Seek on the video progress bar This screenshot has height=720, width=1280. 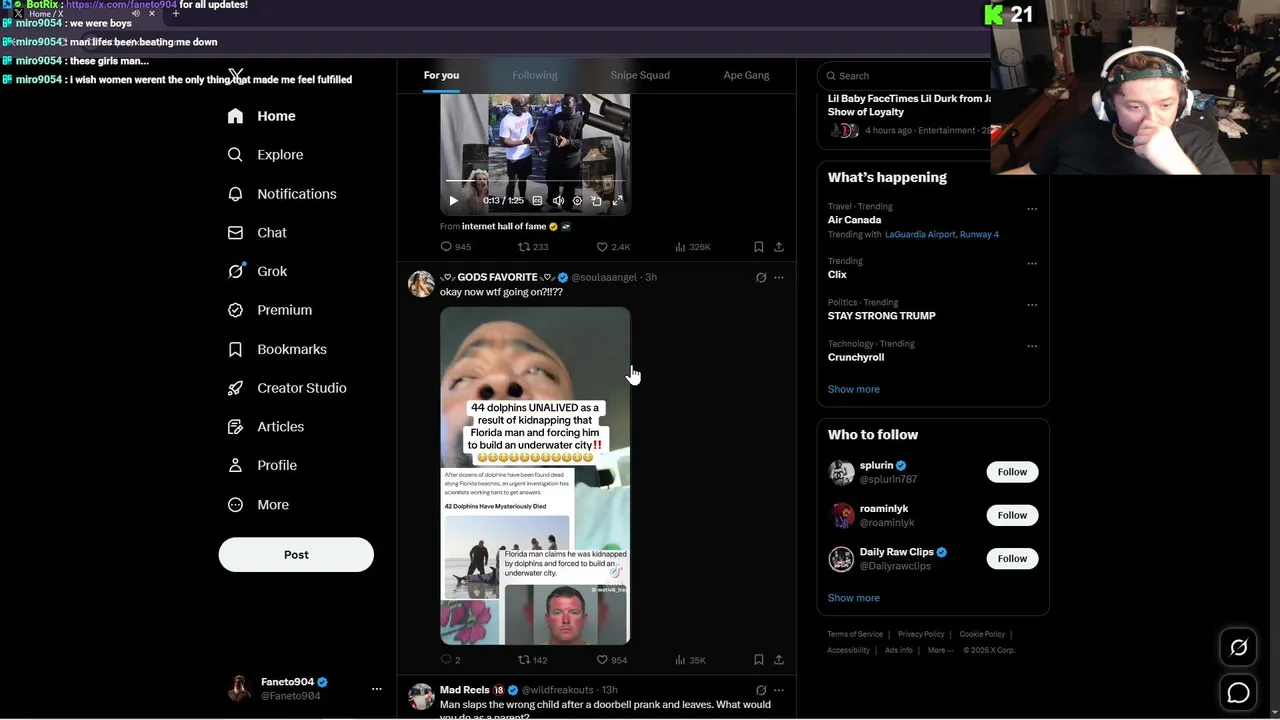pyautogui.click(x=535, y=181)
